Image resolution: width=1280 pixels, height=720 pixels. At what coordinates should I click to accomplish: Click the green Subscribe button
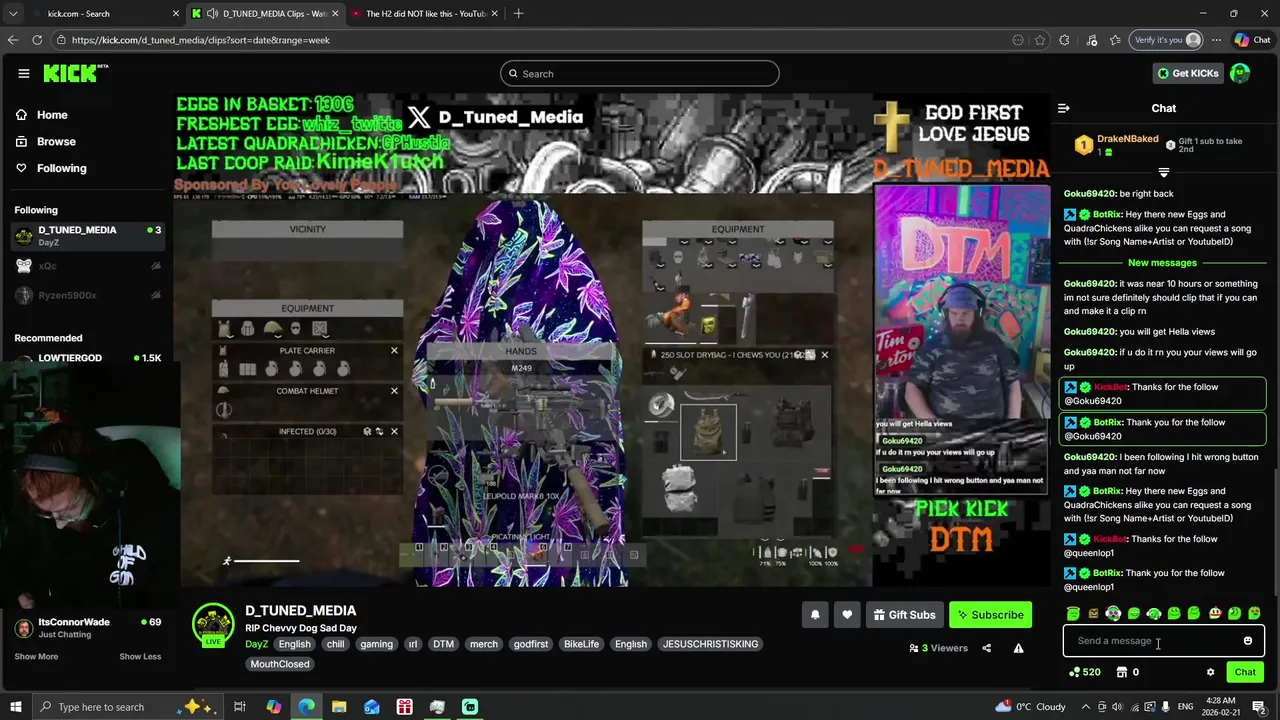(x=990, y=615)
